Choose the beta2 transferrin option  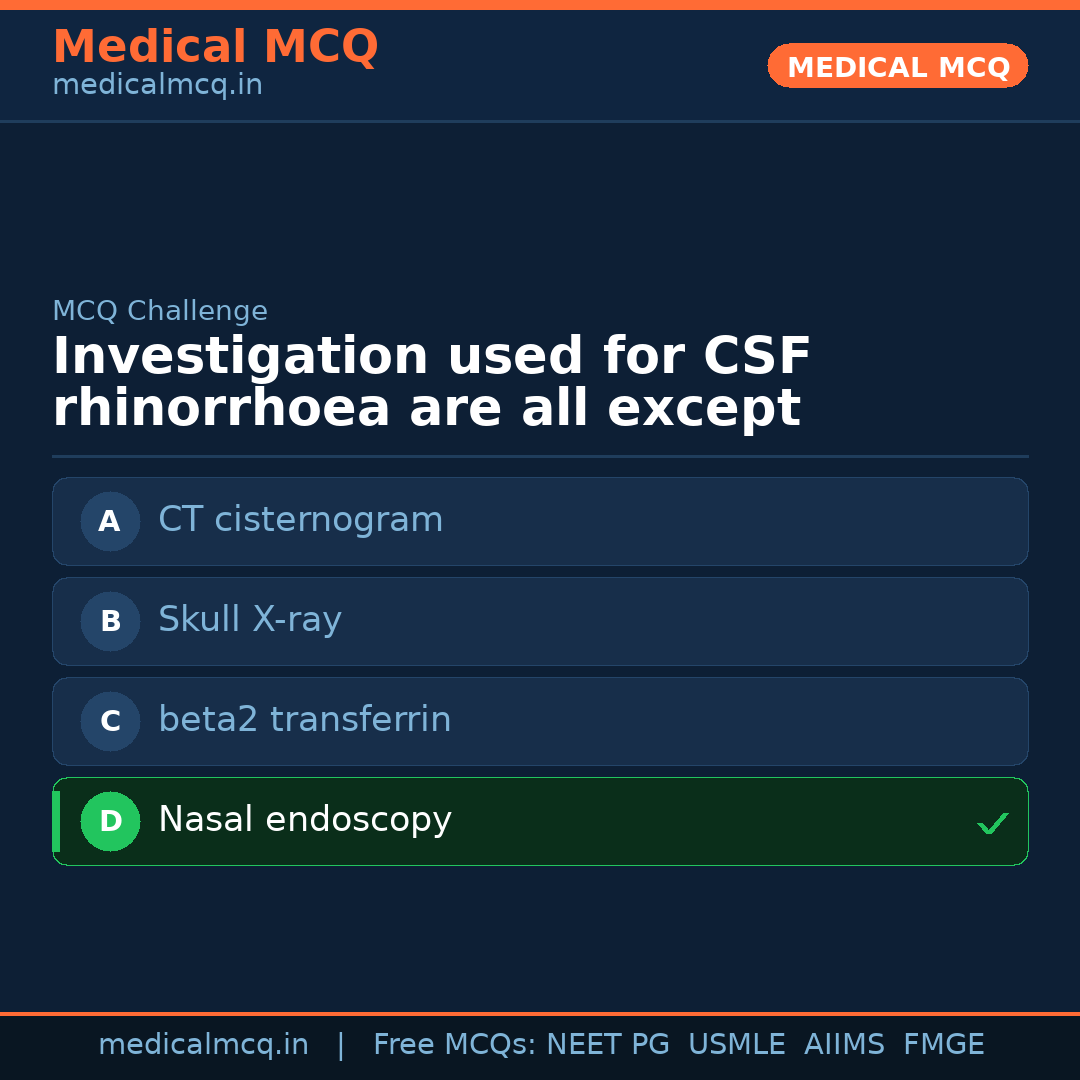[x=305, y=720]
